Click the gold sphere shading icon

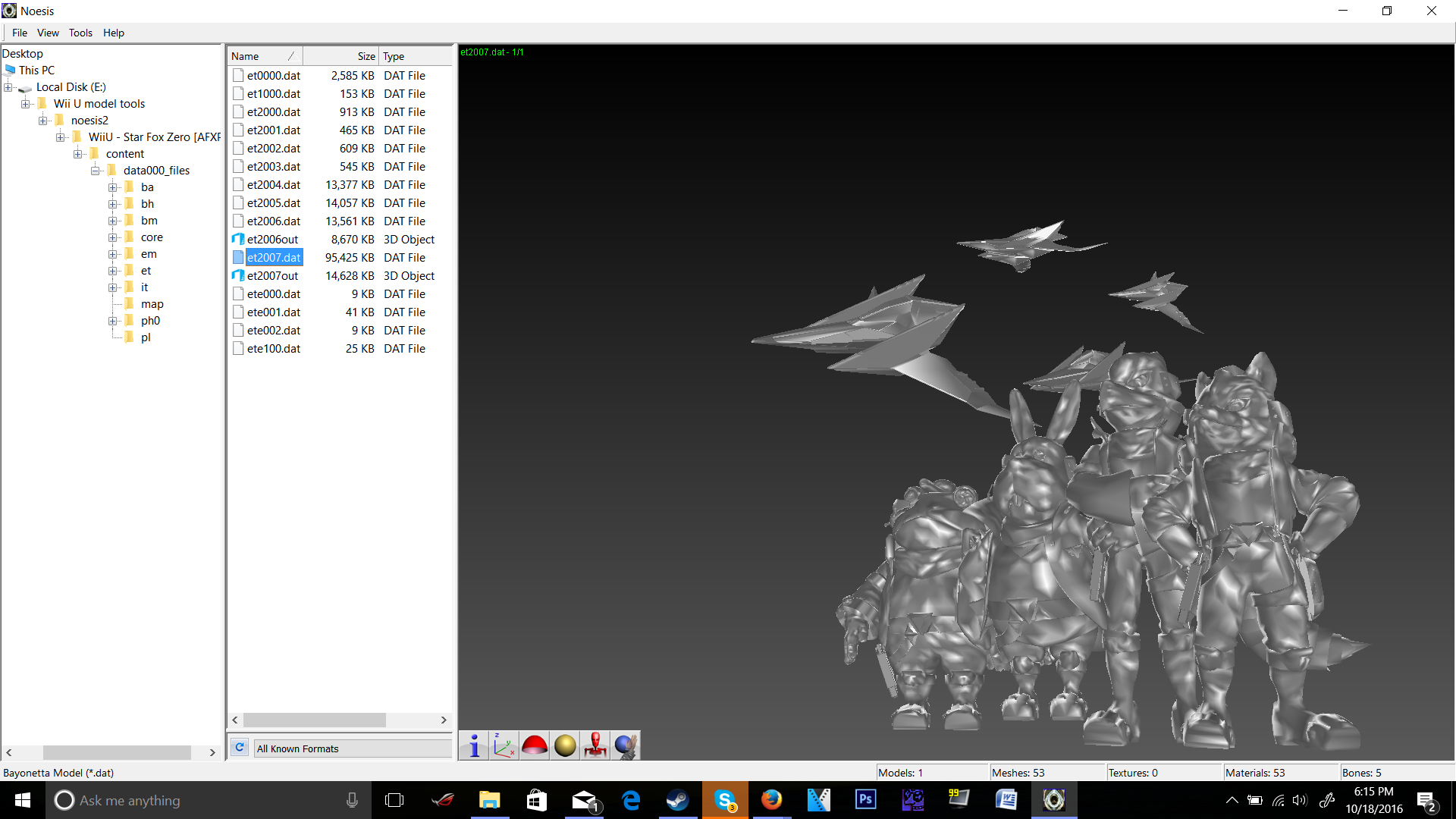(565, 745)
